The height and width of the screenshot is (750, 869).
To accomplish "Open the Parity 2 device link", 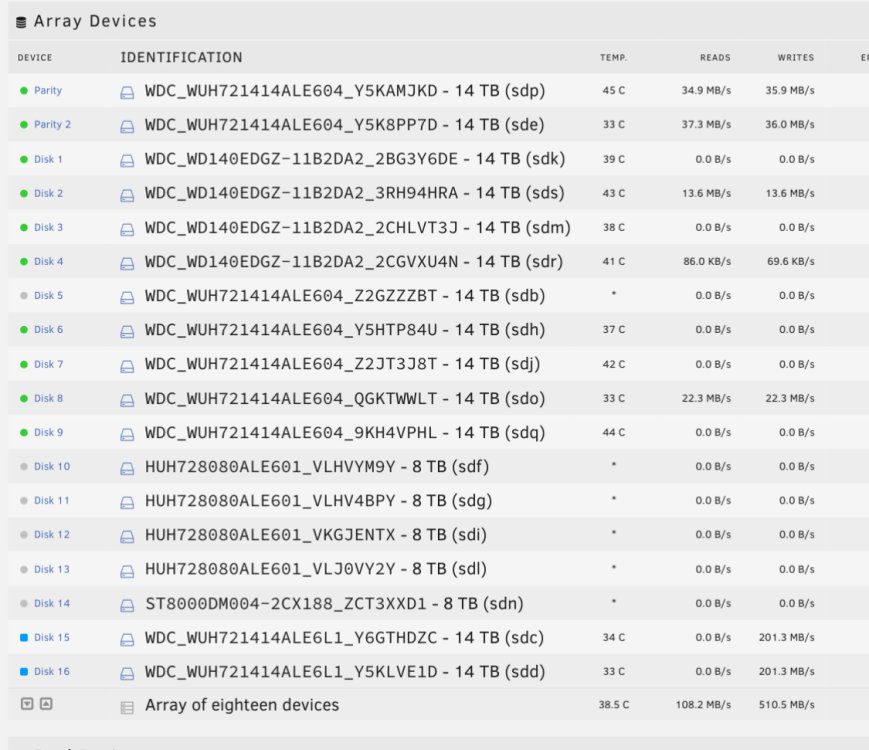I will [53, 125].
